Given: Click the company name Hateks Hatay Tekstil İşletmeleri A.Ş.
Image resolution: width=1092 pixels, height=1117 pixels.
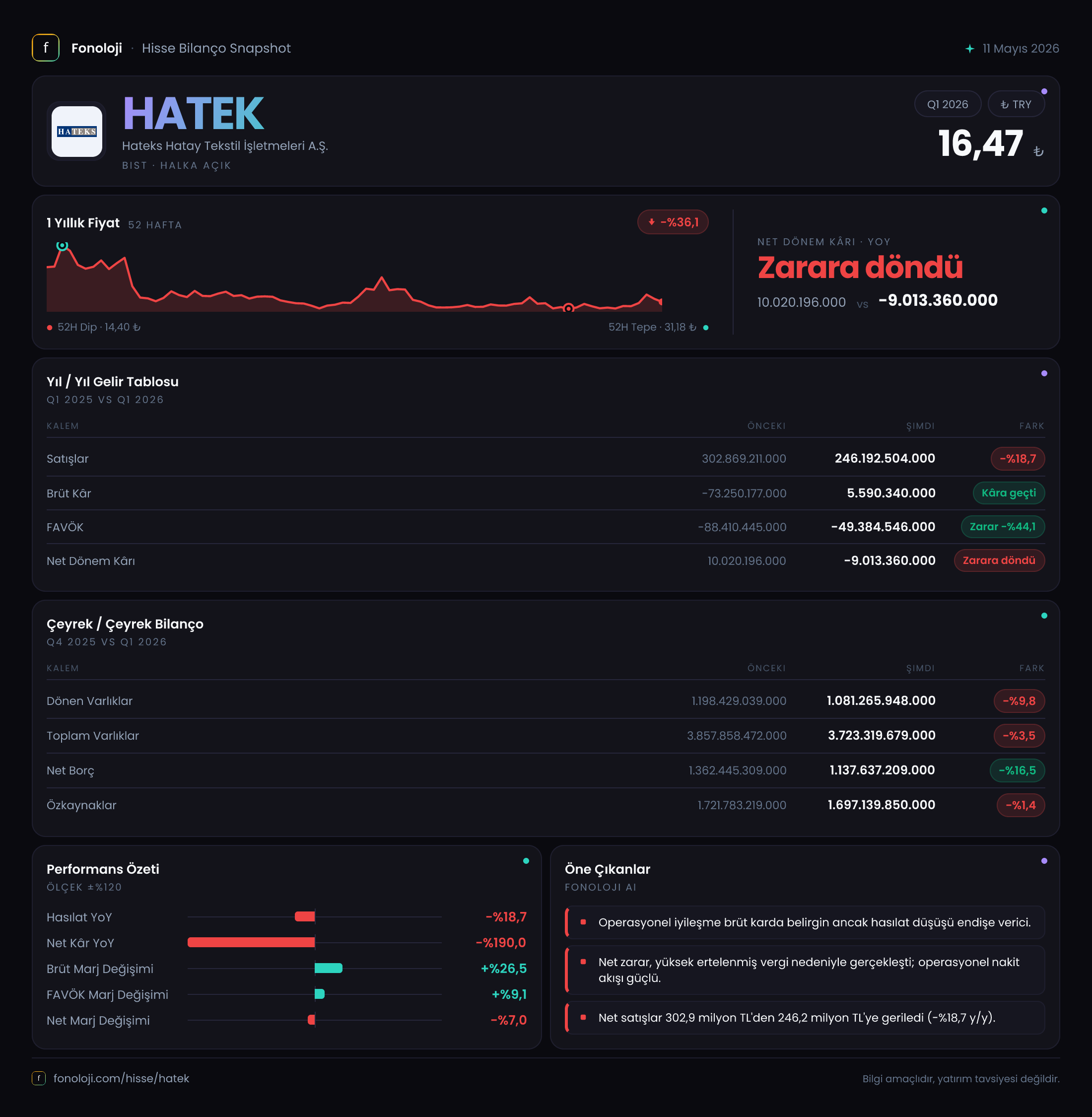Looking at the screenshot, I should 225,146.
